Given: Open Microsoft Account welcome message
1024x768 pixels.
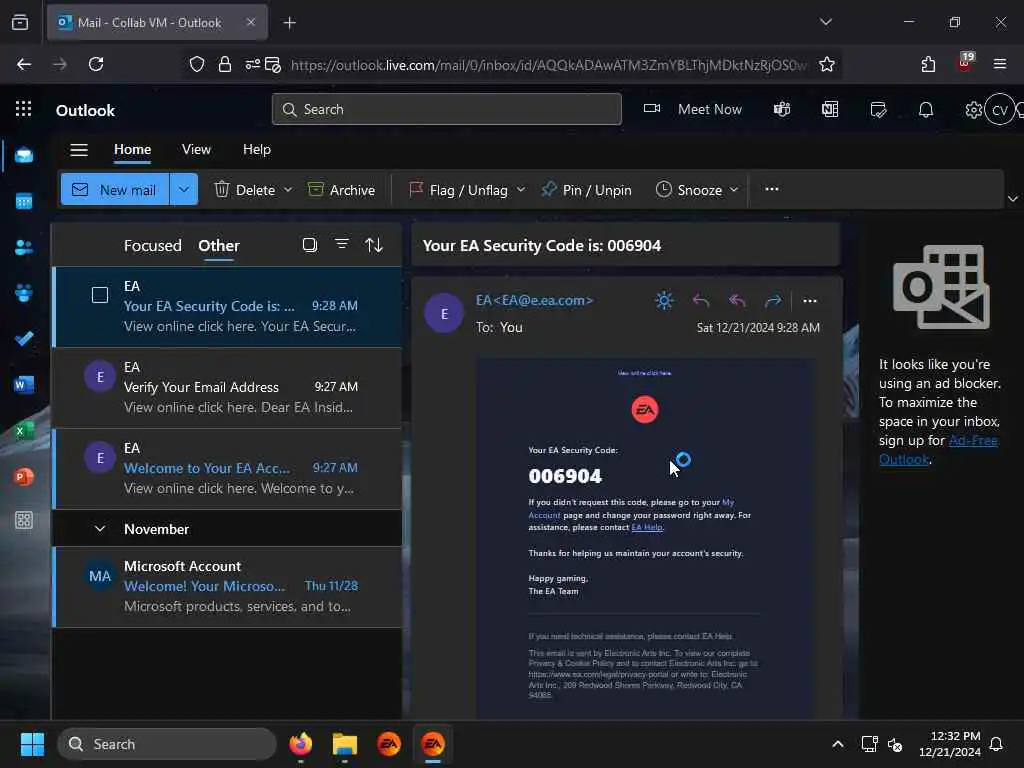Looking at the screenshot, I should tap(227, 586).
